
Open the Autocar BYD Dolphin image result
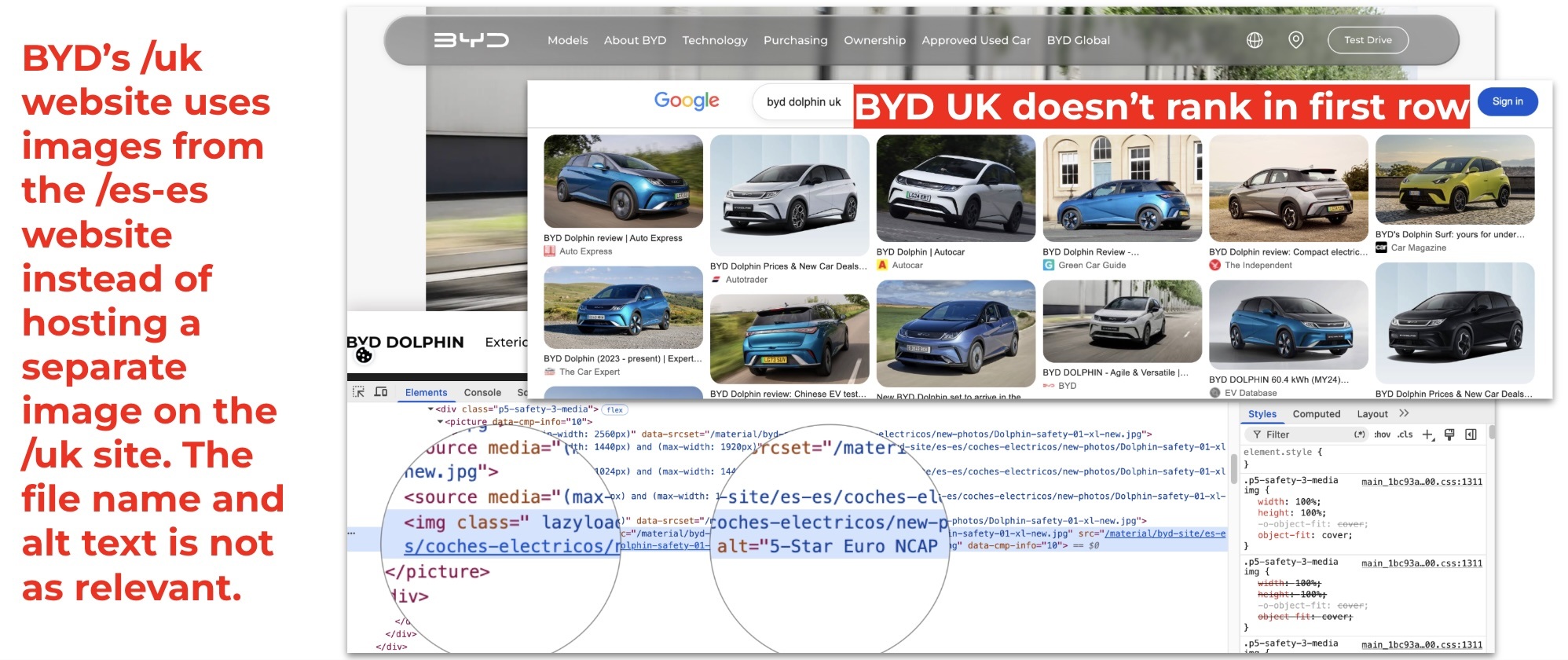point(956,188)
